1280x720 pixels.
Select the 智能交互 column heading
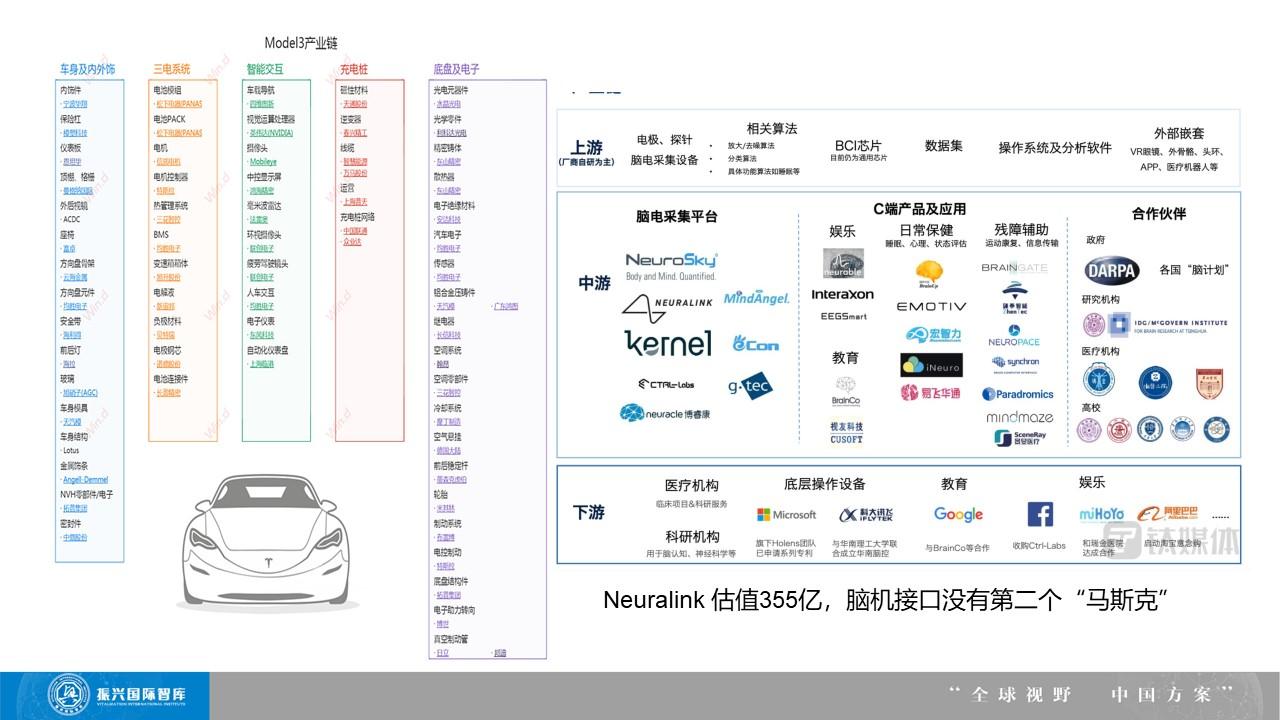click(265, 69)
